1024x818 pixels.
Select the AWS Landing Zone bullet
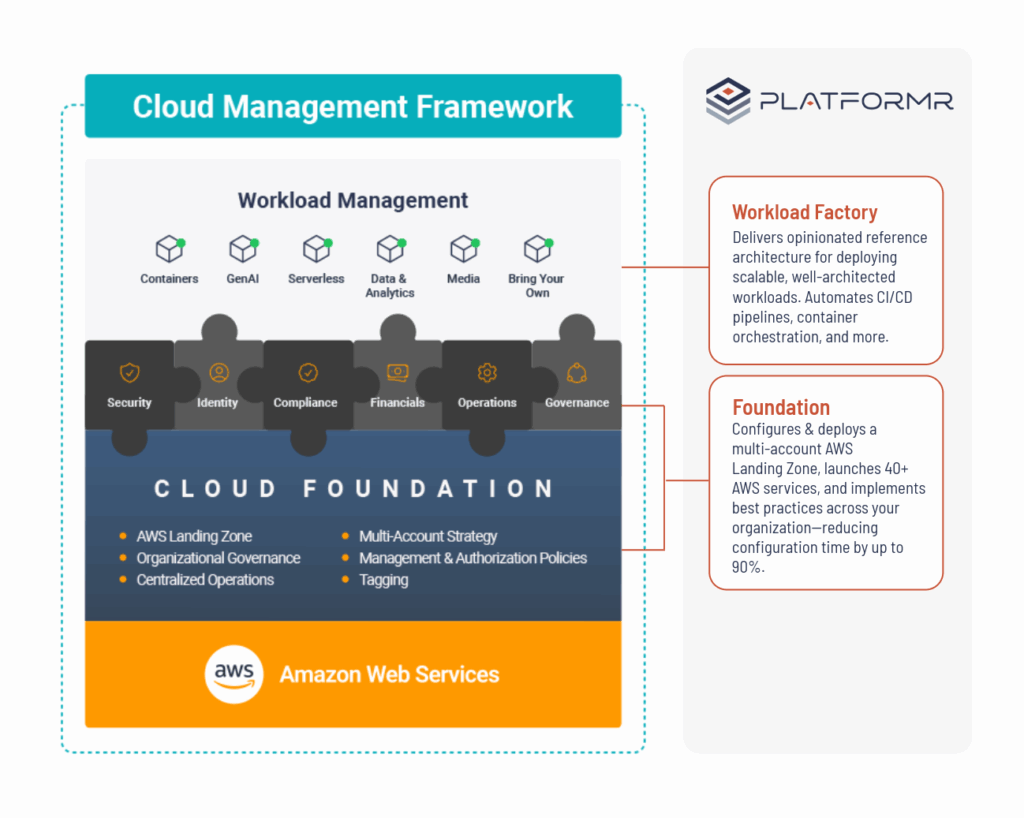194,536
